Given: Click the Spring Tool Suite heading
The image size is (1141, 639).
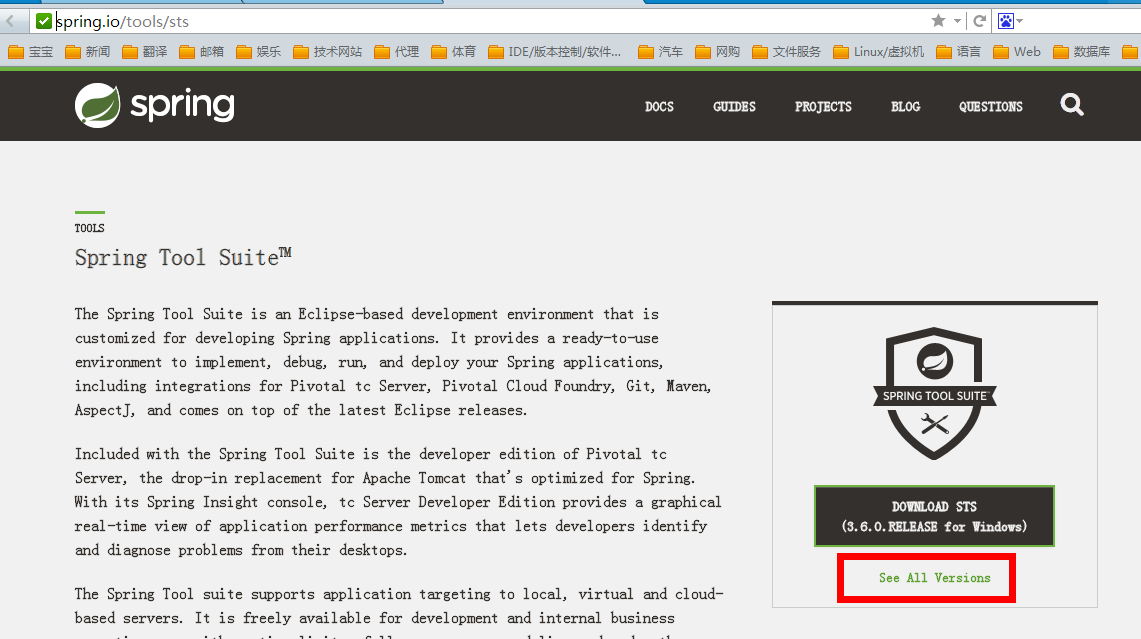Looking at the screenshot, I should 183,258.
